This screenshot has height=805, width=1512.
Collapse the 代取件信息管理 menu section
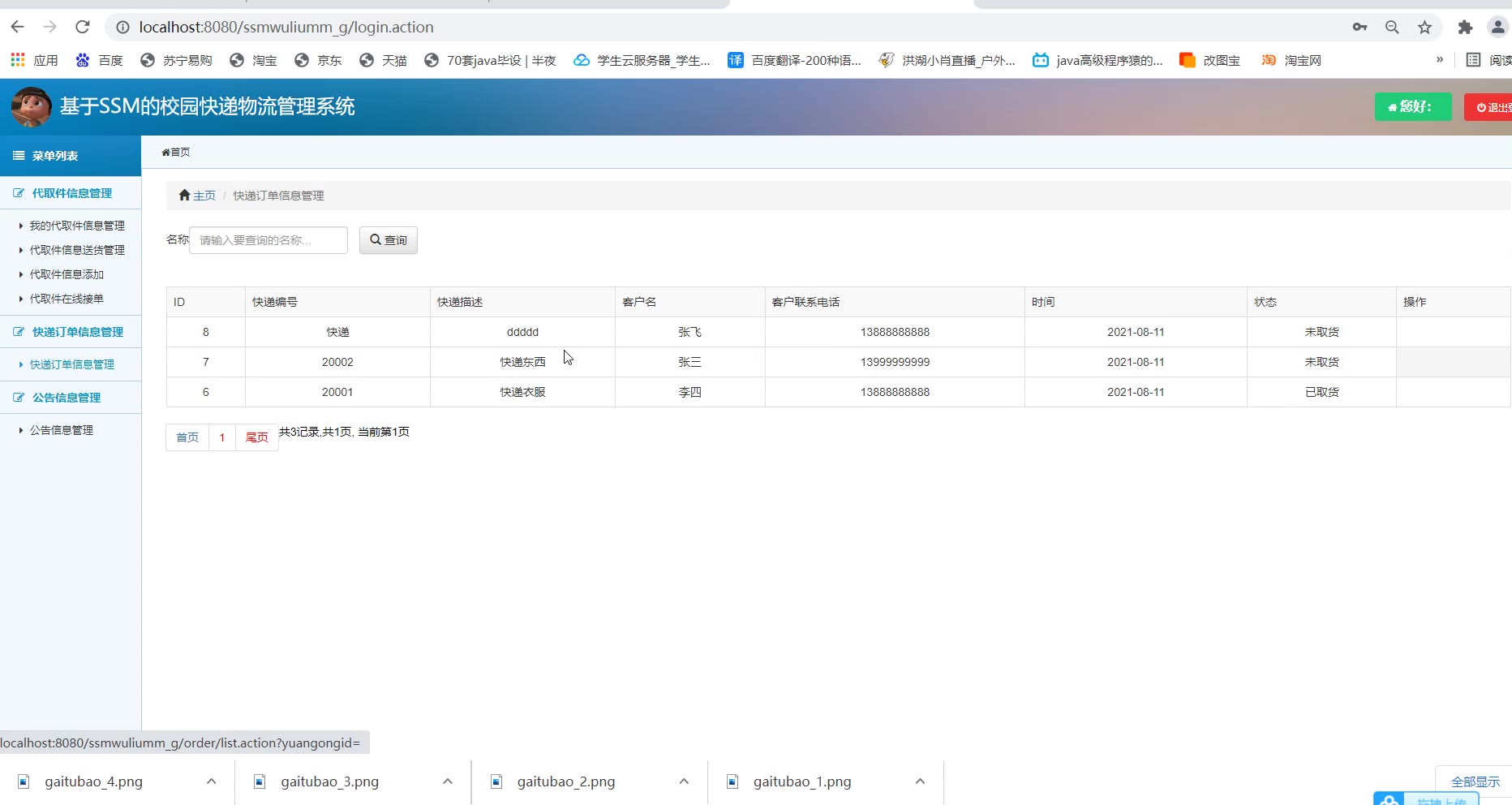point(71,193)
